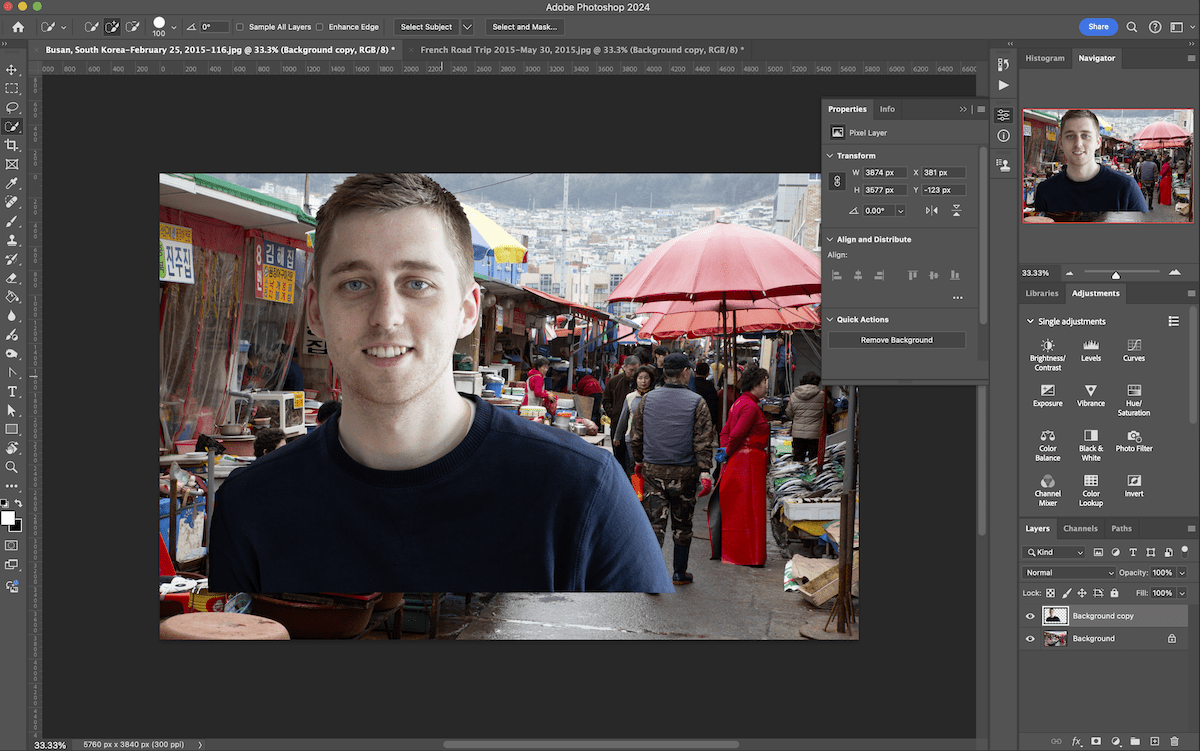The height and width of the screenshot is (751, 1200).
Task: Hide the Background layer
Action: (1030, 638)
